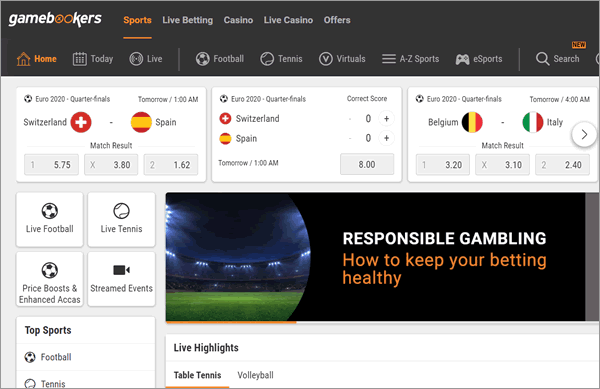Image resolution: width=600 pixels, height=389 pixels.
Task: Open the Casino menu item
Action: 238,20
